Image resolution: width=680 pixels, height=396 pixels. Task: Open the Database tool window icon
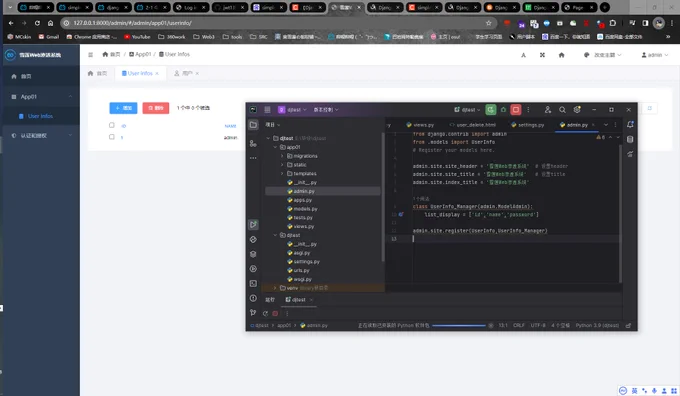point(630,139)
